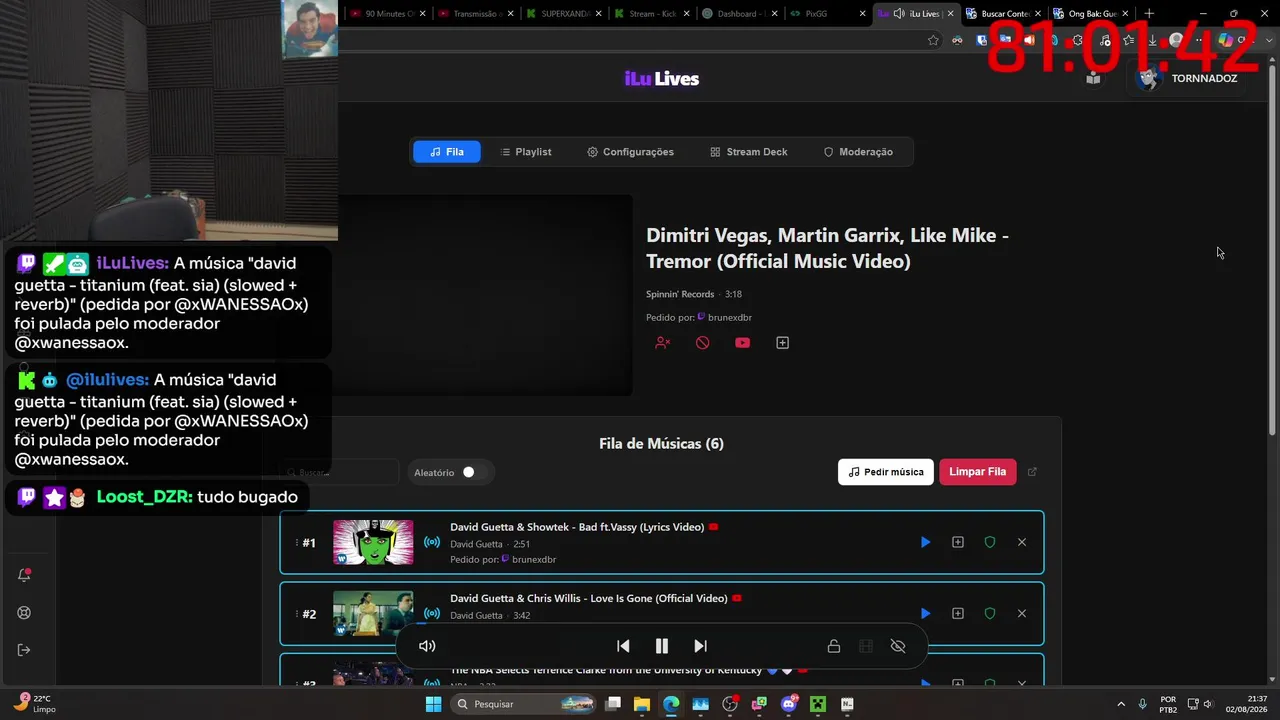The width and height of the screenshot is (1280, 720).
Task: Open the notifications bell in sidebar
Action: (25, 575)
